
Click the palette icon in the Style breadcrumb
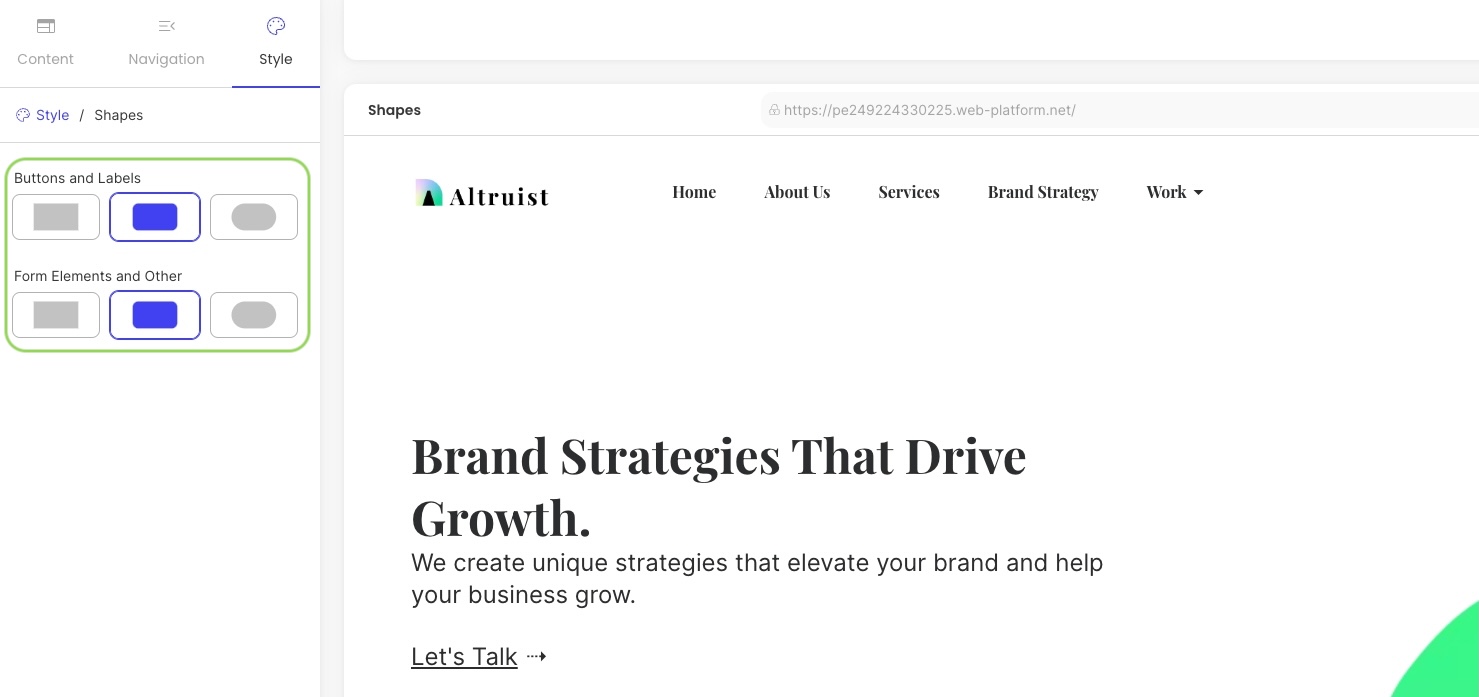(23, 115)
